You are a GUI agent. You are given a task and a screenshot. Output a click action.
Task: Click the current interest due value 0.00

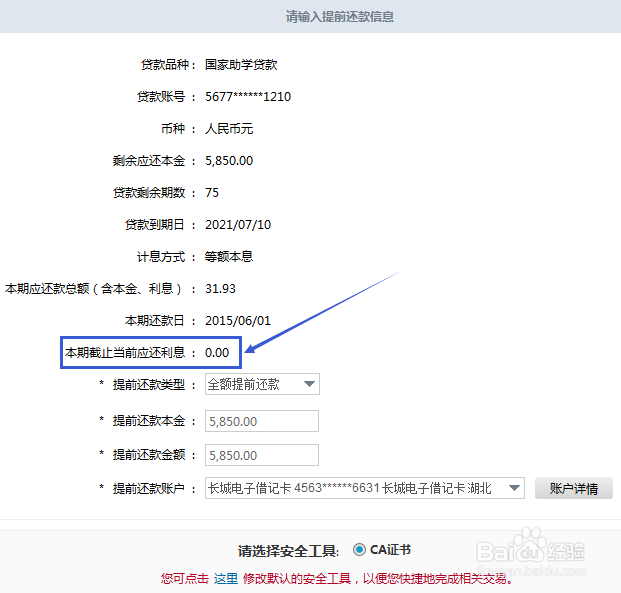(217, 353)
